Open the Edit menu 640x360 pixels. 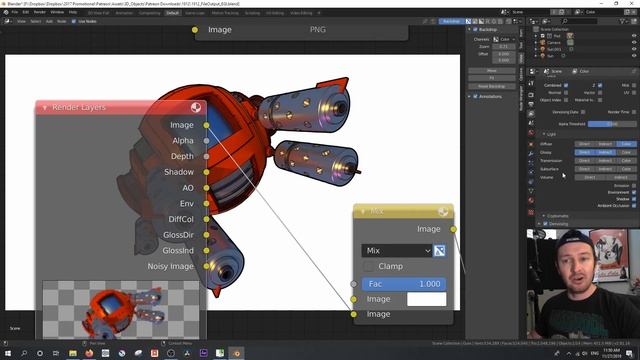(26, 12)
